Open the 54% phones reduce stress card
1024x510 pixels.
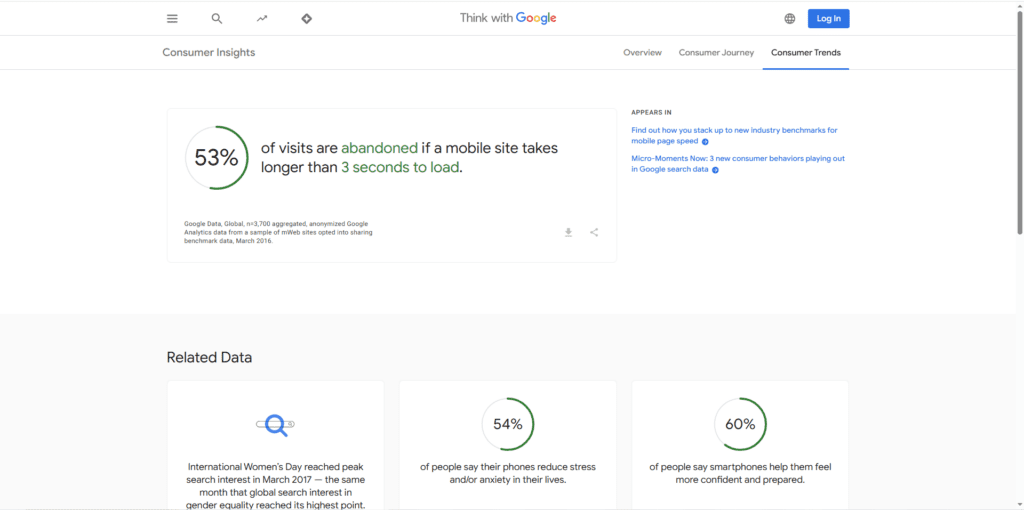pos(507,445)
